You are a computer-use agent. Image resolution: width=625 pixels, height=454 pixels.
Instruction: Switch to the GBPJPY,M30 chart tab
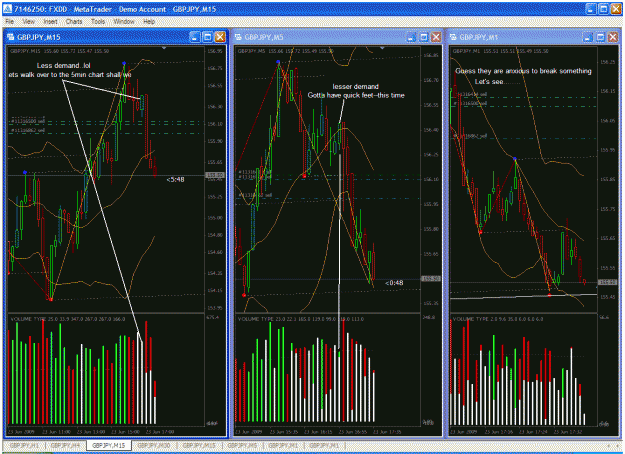point(154,445)
